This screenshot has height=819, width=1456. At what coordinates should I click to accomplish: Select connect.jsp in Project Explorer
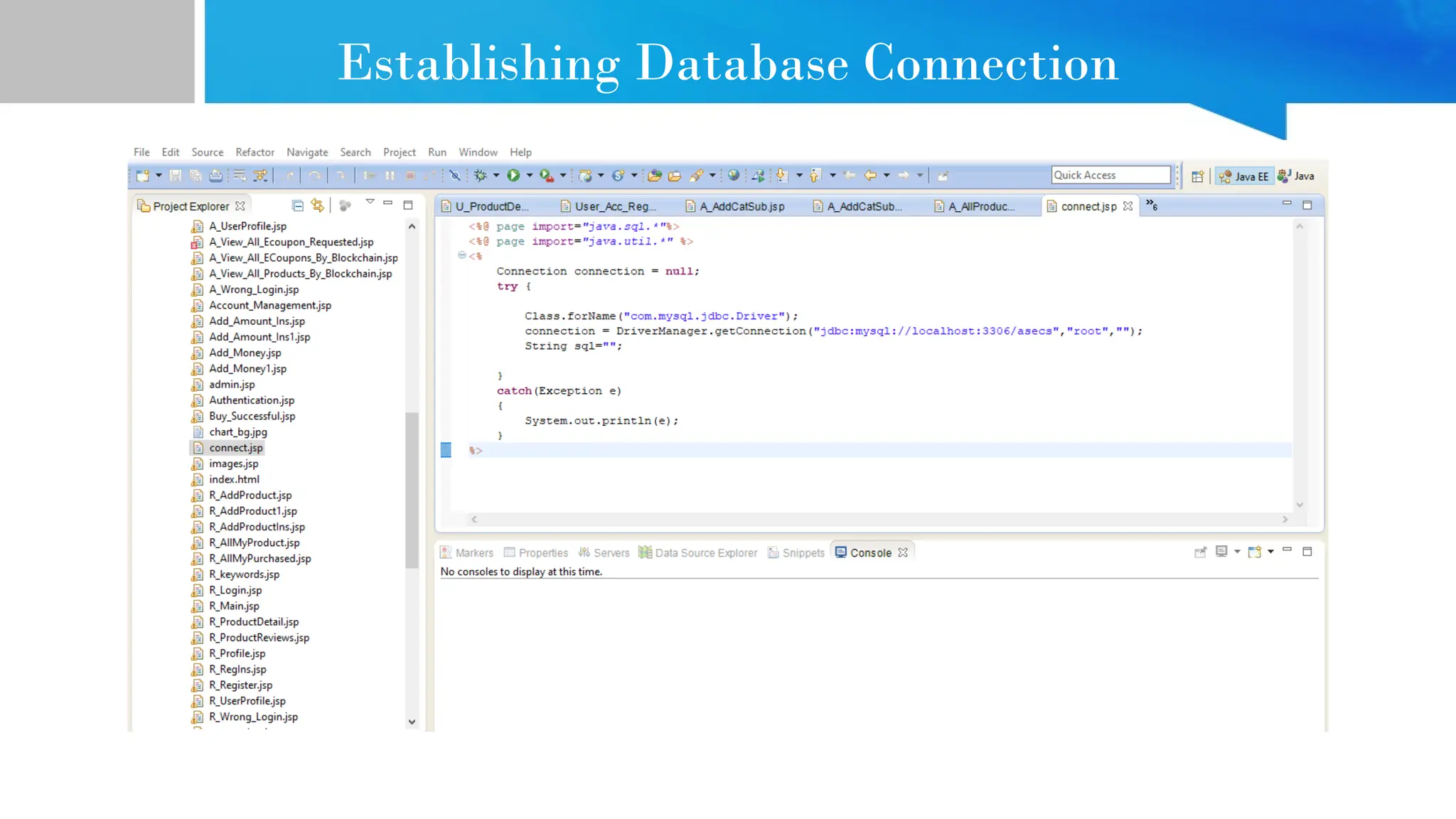[227, 448]
